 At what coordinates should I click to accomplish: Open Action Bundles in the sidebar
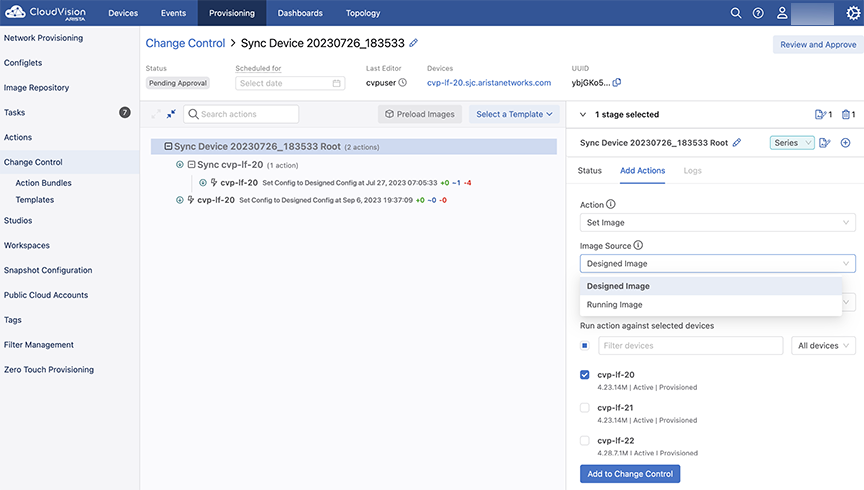tap(44, 183)
